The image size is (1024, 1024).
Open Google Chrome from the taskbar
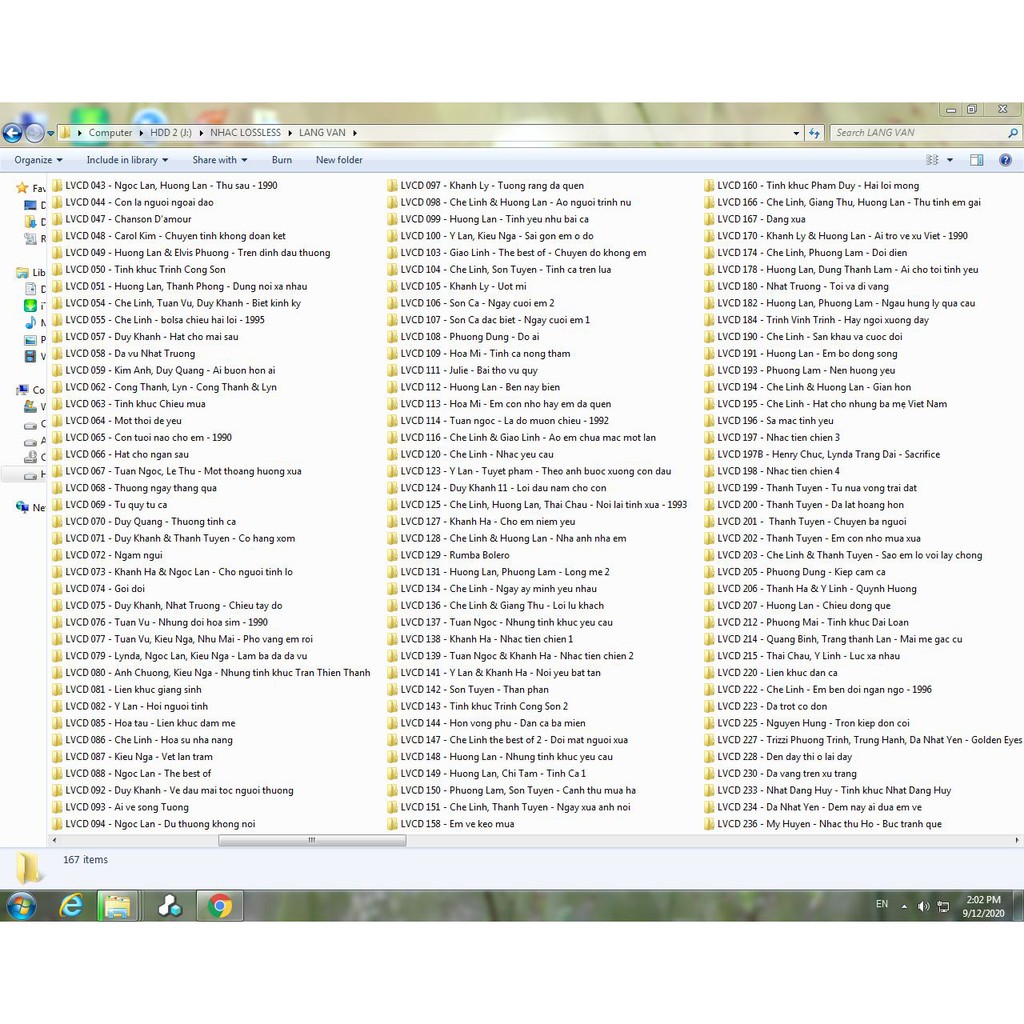pos(219,906)
